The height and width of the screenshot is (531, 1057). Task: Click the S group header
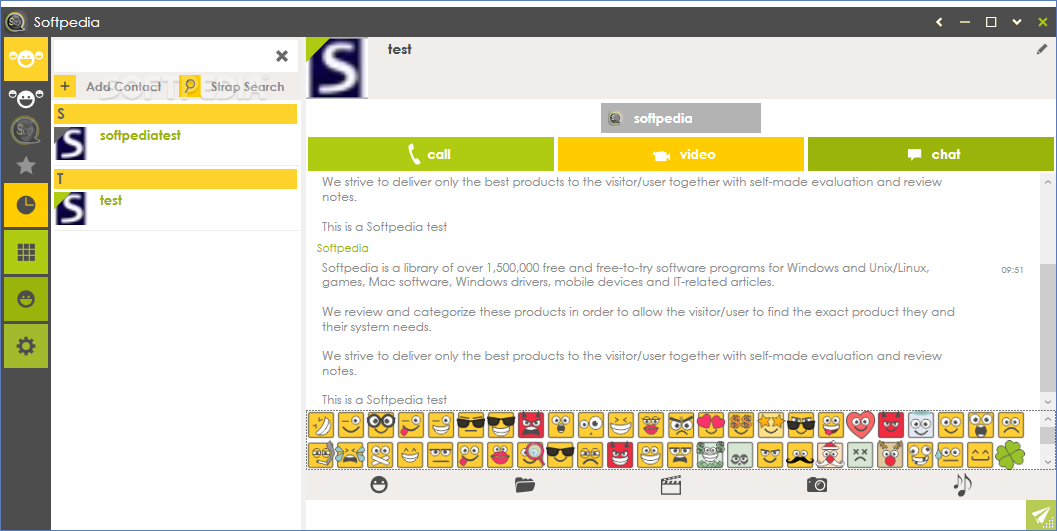175,114
